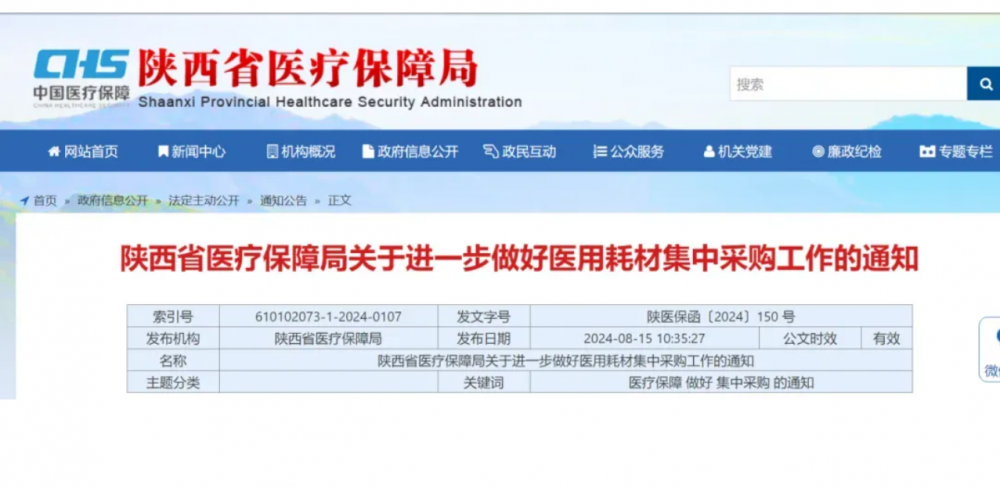Screen dimensions: 1000x487
Task: Click the home icon beside 网站首页
Action: 54,152
